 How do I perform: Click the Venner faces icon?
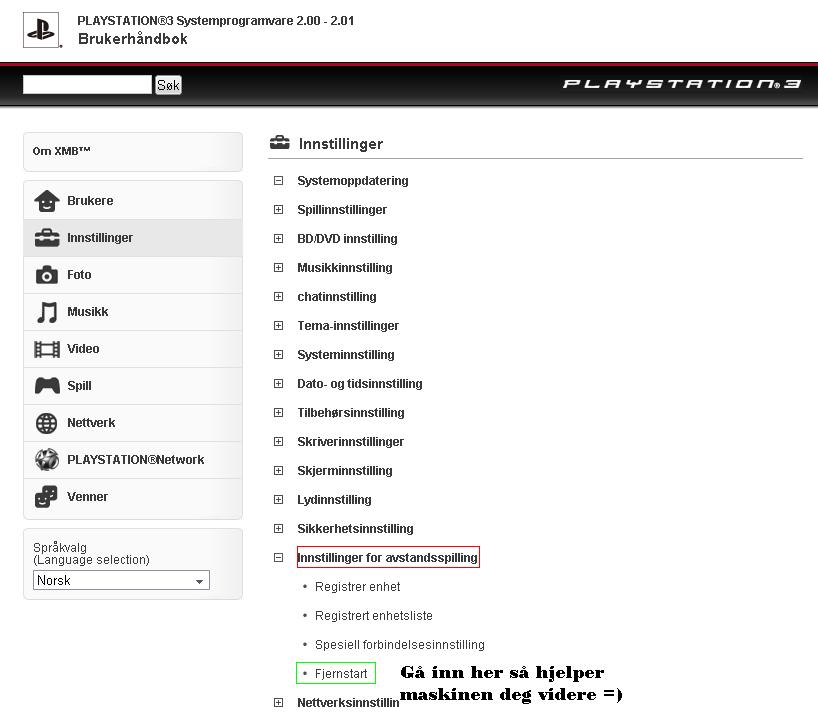point(46,497)
